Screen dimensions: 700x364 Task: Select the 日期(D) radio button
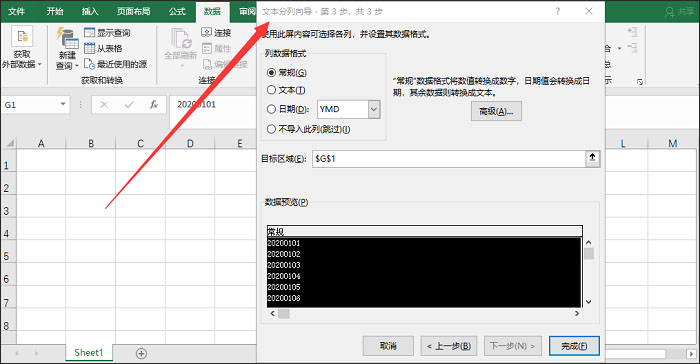coord(271,109)
